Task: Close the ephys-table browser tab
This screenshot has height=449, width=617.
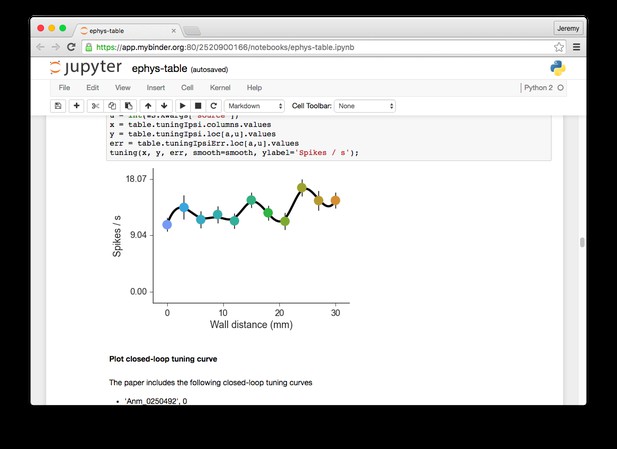Action: click(x=174, y=31)
